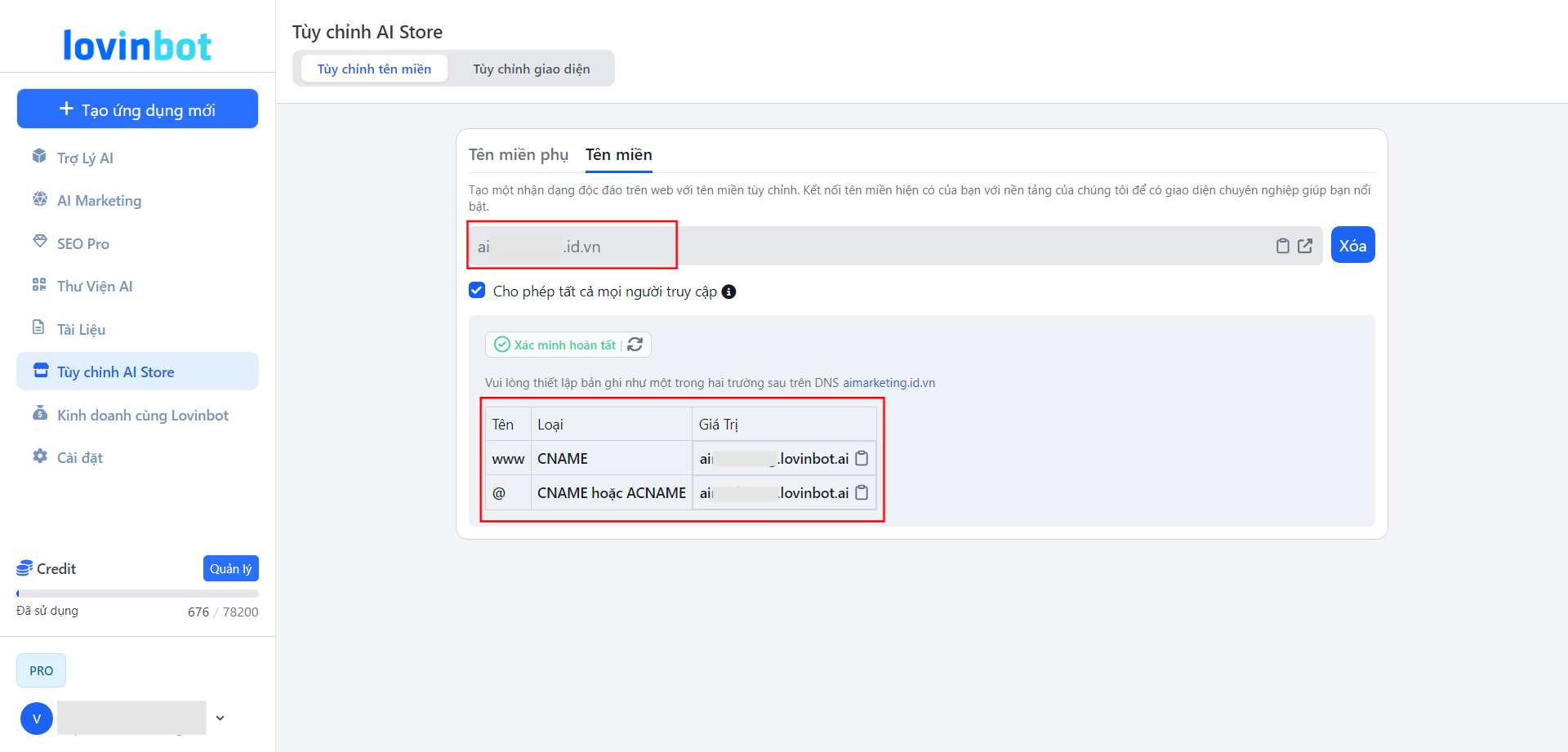Copy the www CNAME record value
1568x752 pixels.
point(862,459)
